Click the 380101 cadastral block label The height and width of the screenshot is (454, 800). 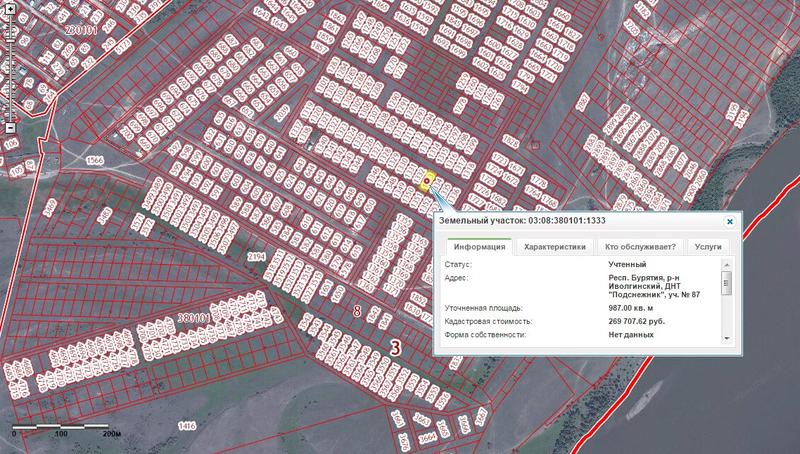196,318
